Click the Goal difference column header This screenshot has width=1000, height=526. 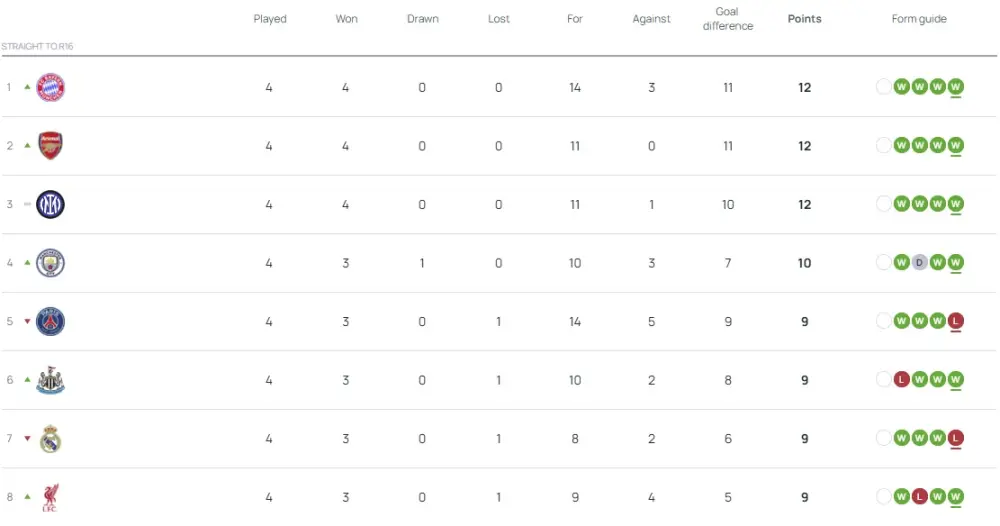pos(727,19)
